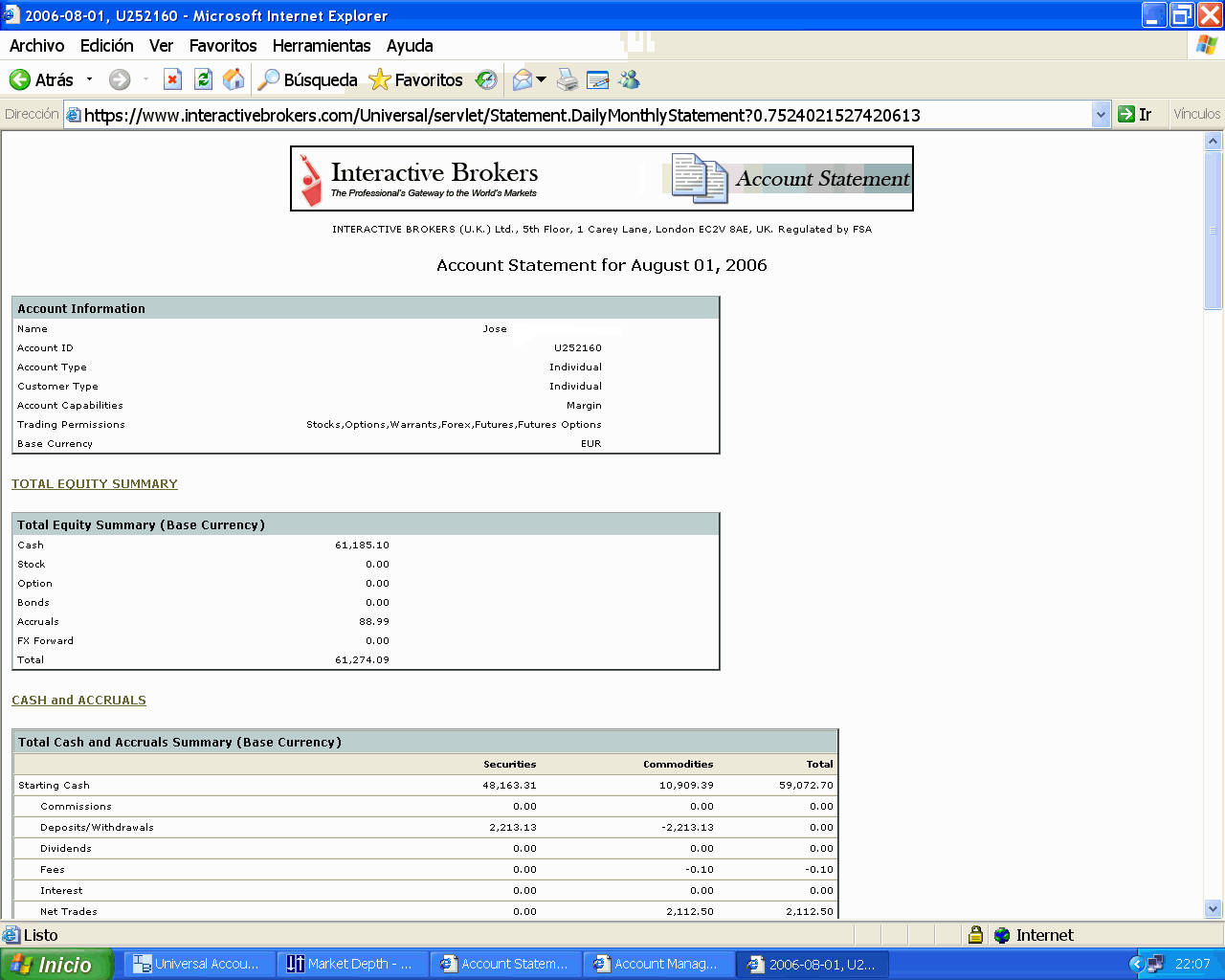This screenshot has width=1225, height=980.
Task: Click the Fees total value -0.10
Action: pyautogui.click(x=819, y=869)
